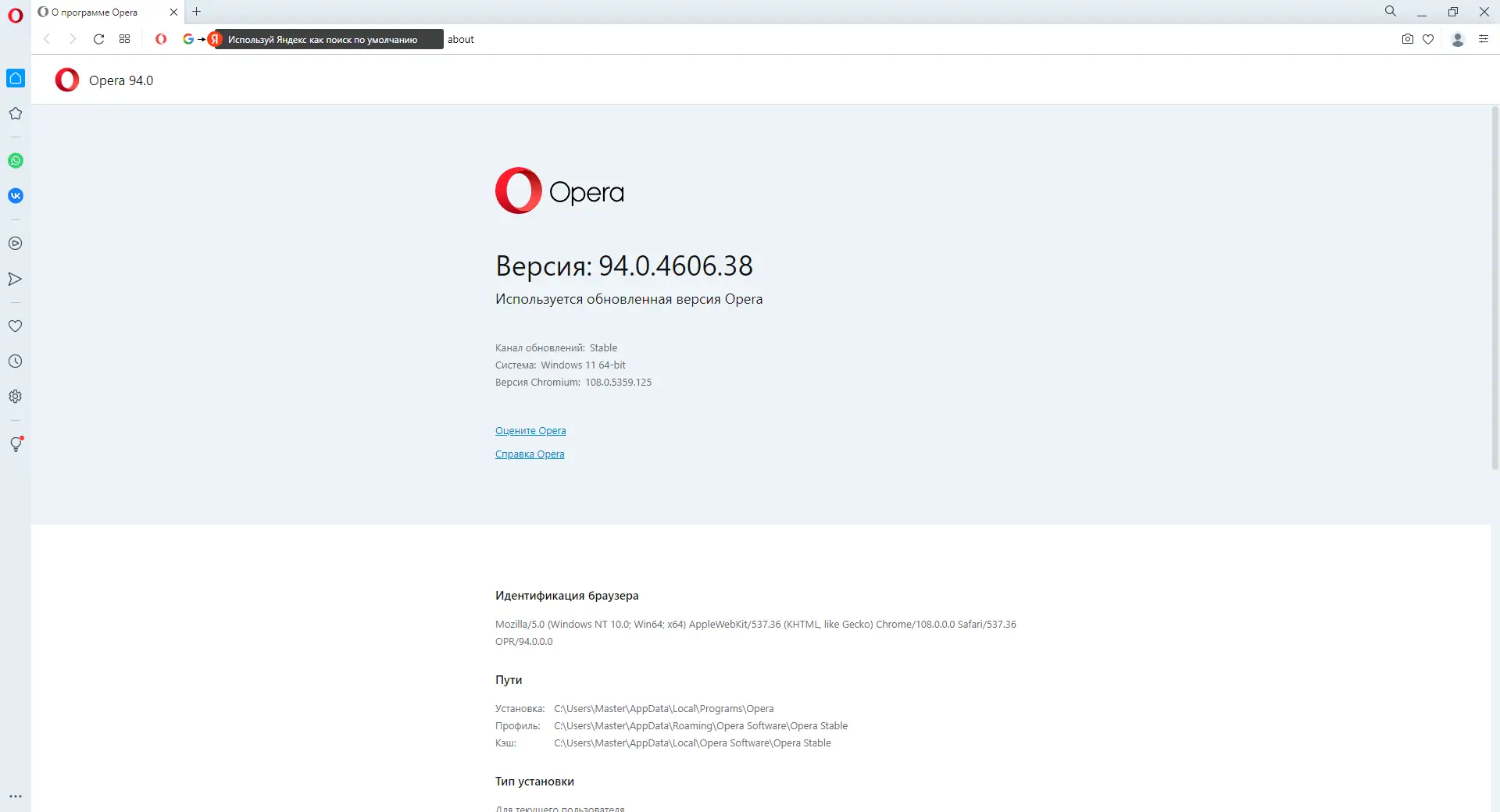Image resolution: width=1500 pixels, height=812 pixels.
Task: Open Easy Setup menu icon
Action: click(x=1484, y=39)
